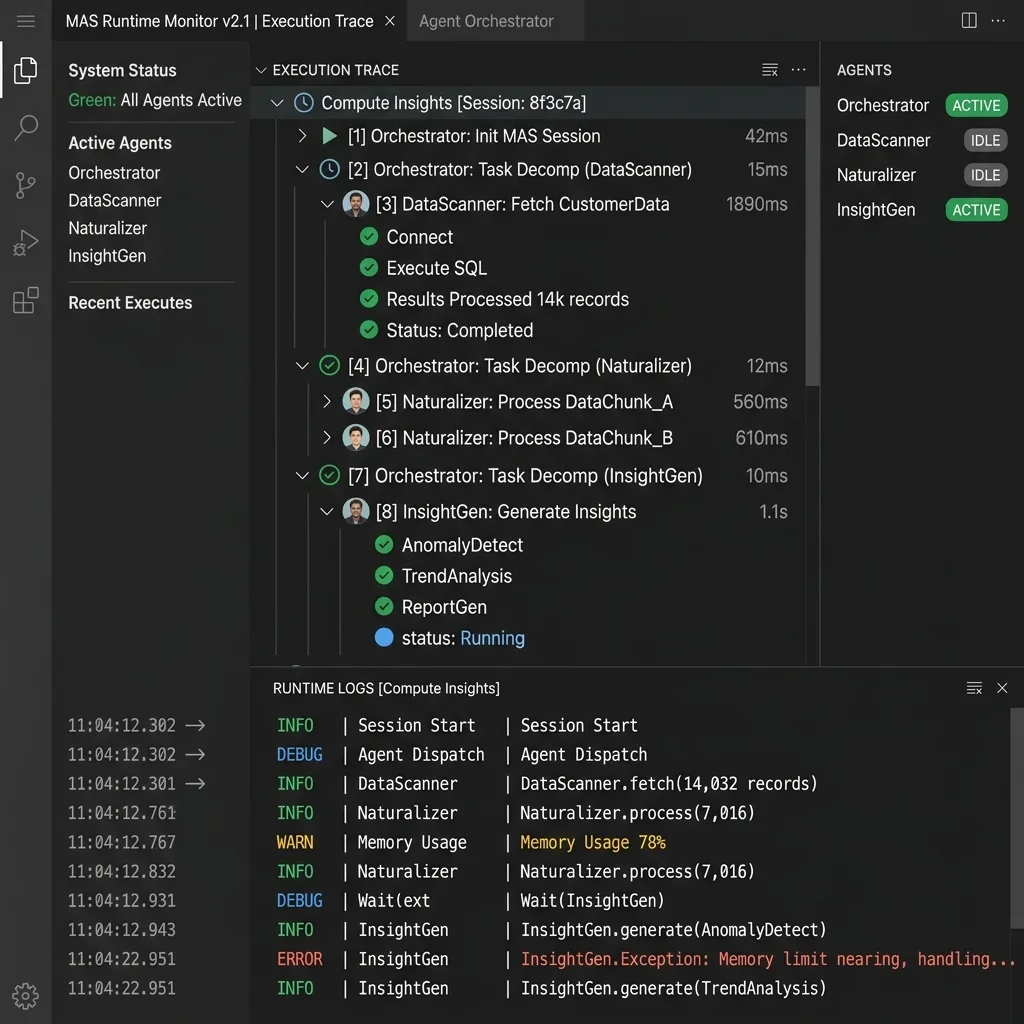Open the settings gear icon
This screenshot has height=1024, width=1024.
click(x=25, y=996)
